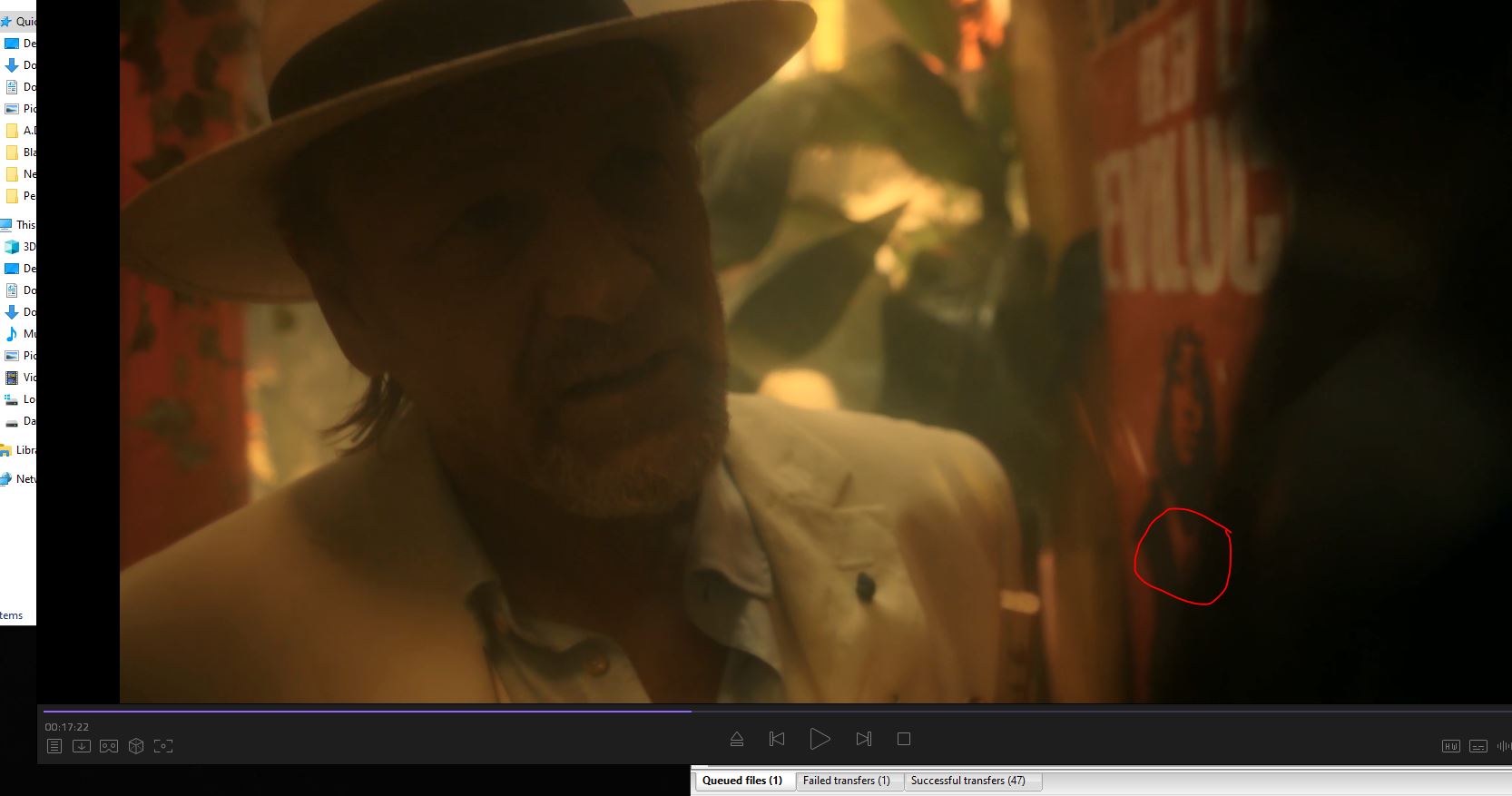Viewport: 1512px width, 796px height.
Task: Open subtitle settings icon
Action: click(1478, 746)
